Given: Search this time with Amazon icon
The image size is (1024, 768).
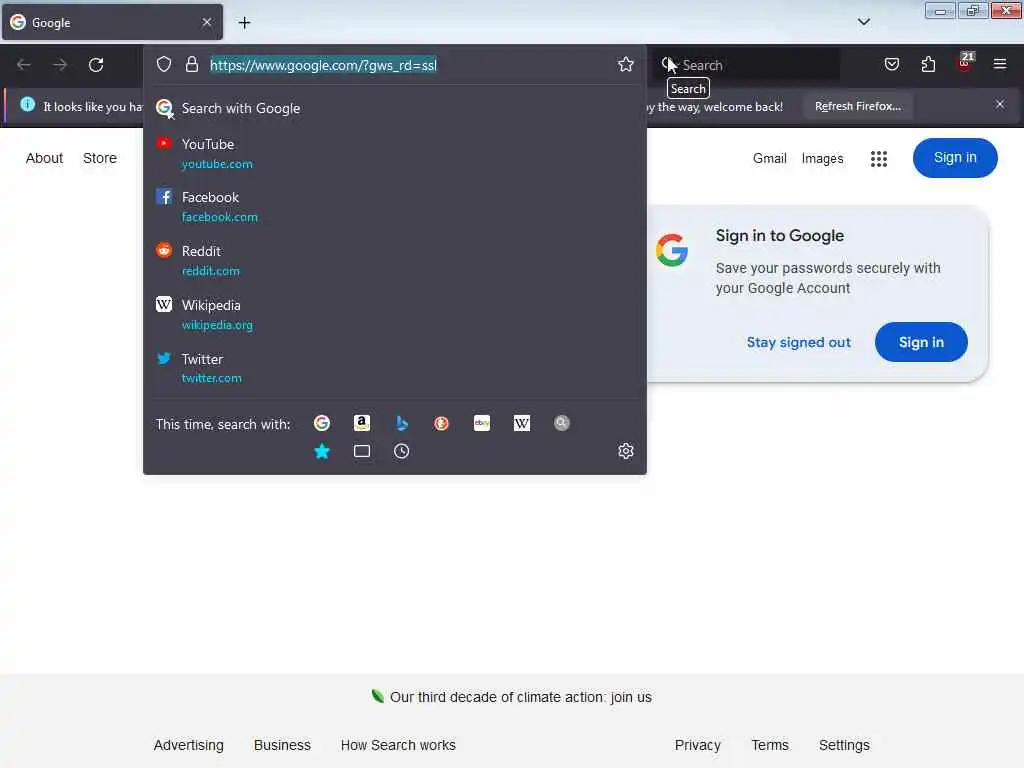Looking at the screenshot, I should [x=362, y=423].
